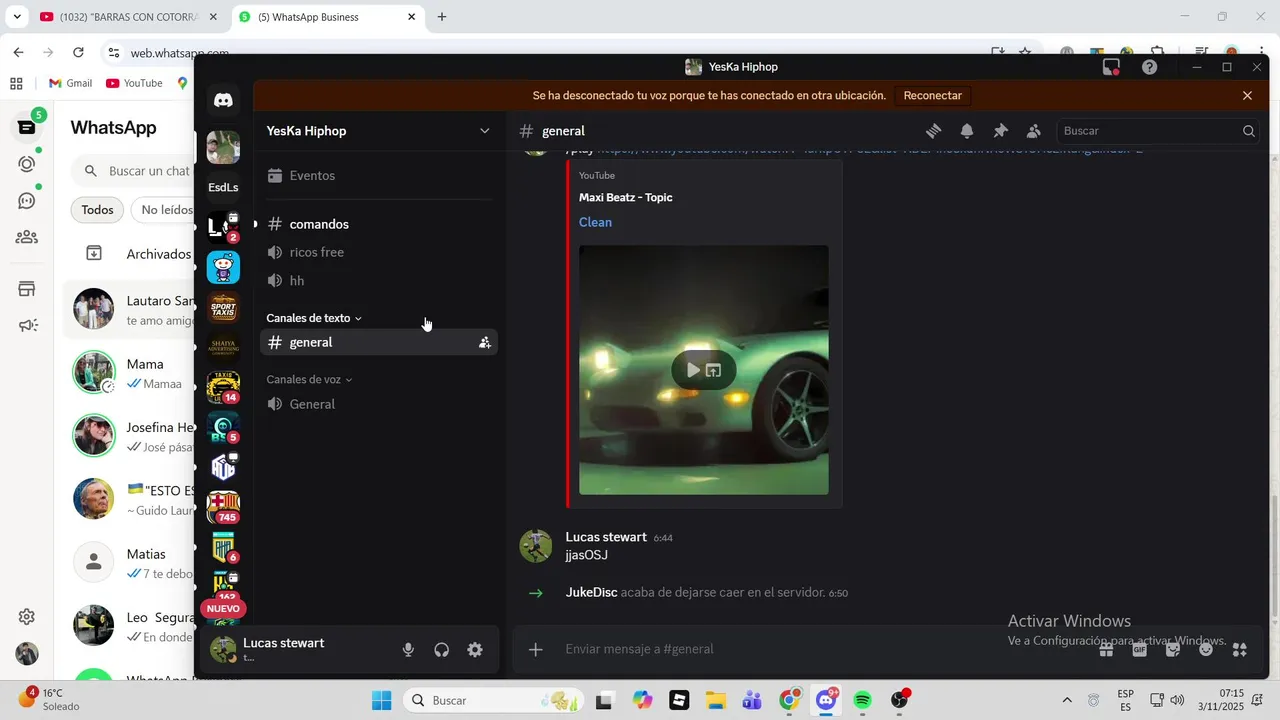Open Spotify from the taskbar
This screenshot has width=1280, height=720.
point(863,700)
